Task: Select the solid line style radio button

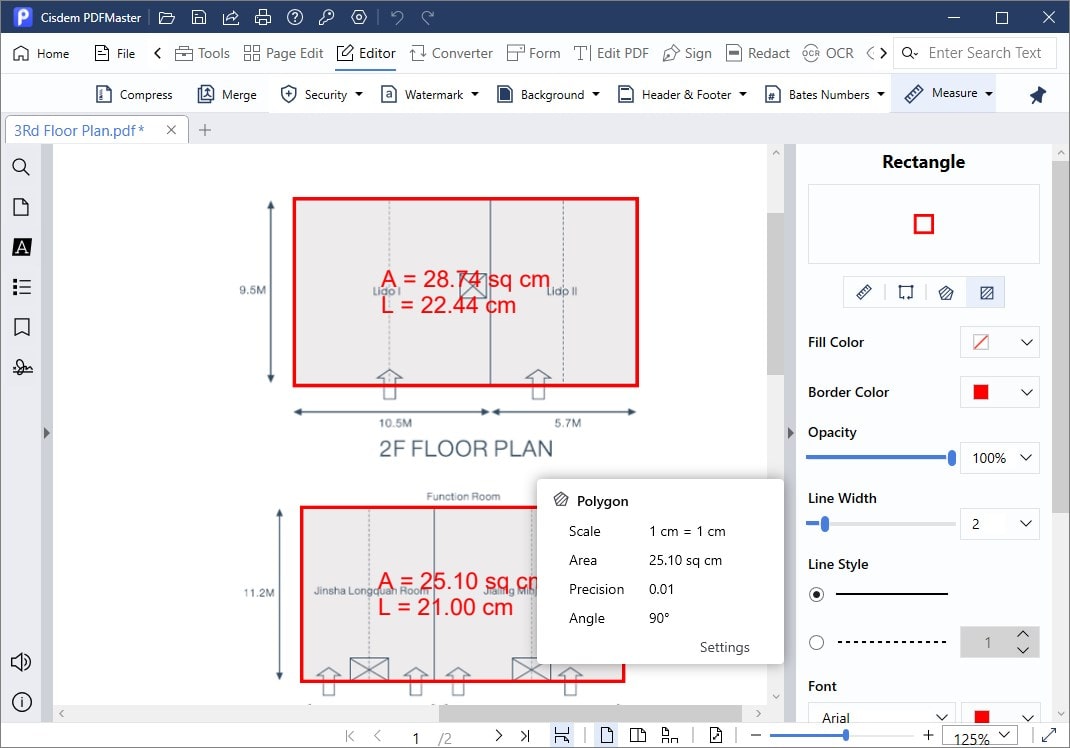Action: [x=817, y=594]
